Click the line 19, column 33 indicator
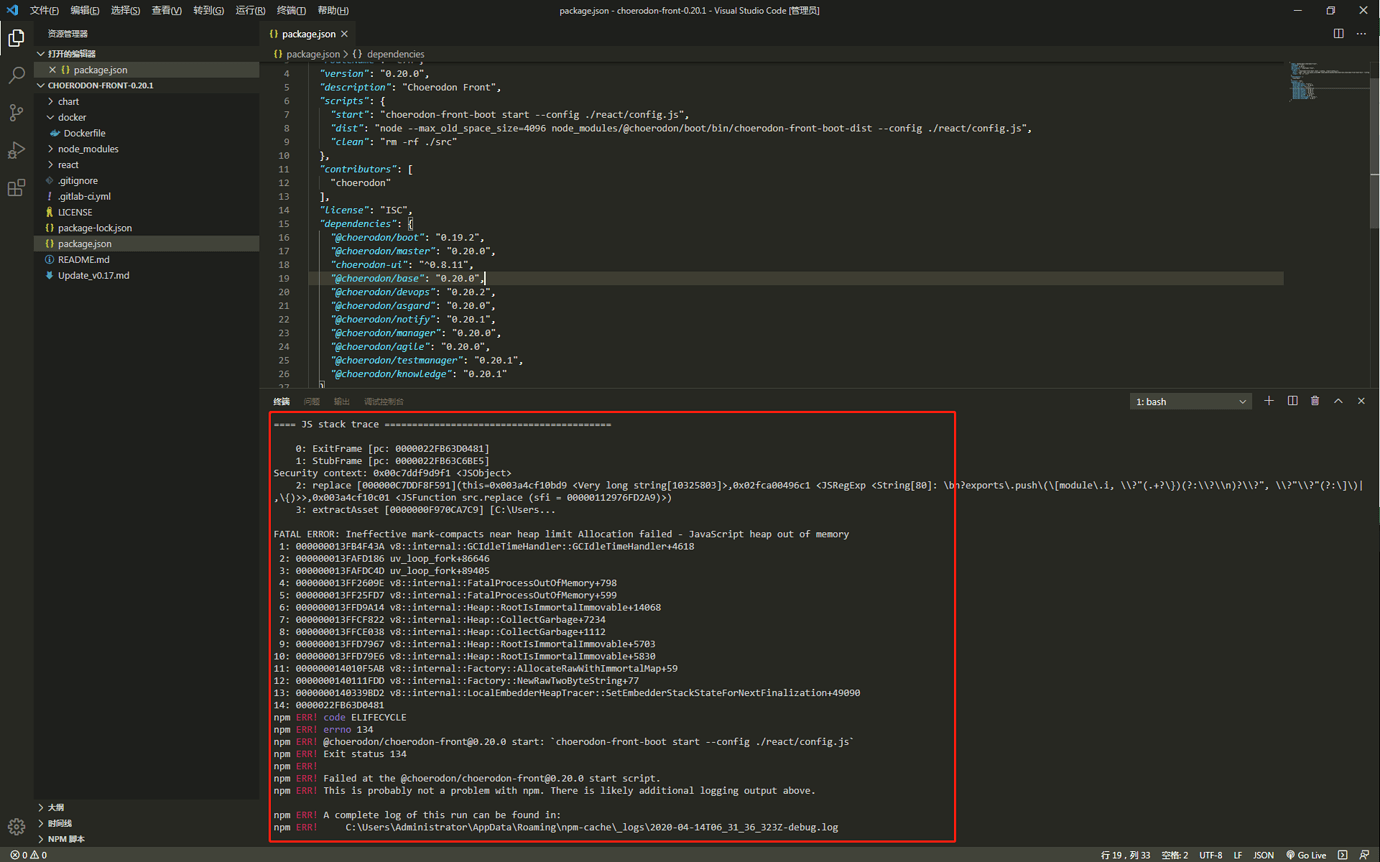 point(1125,855)
